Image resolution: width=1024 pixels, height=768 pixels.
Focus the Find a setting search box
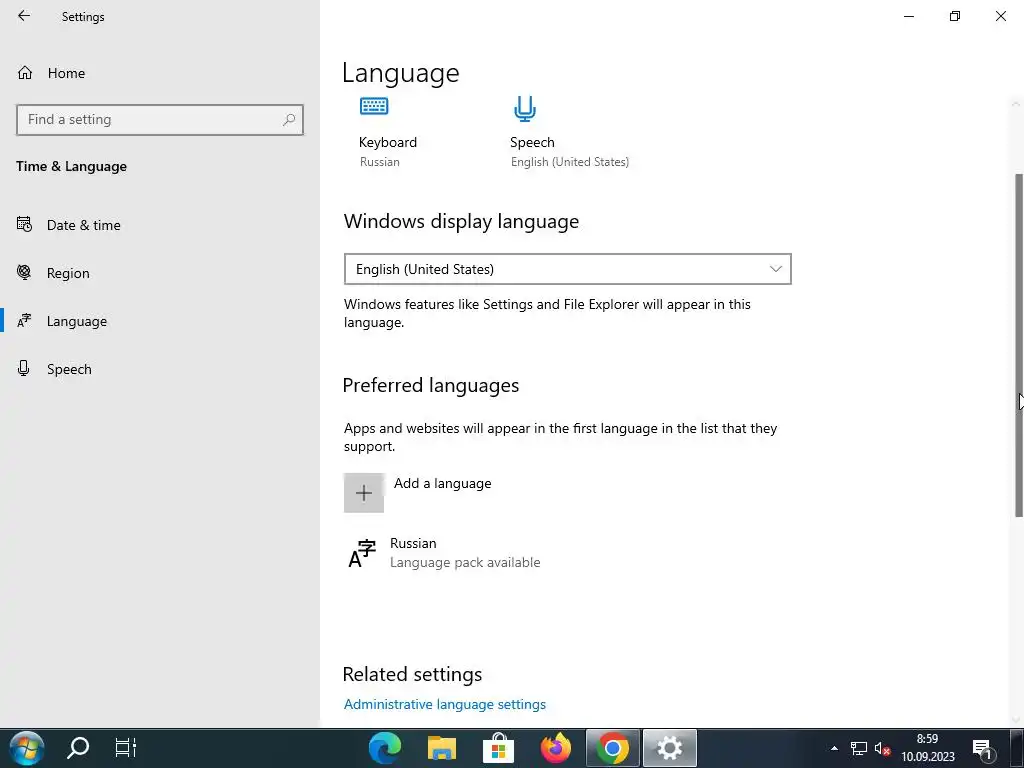tap(159, 120)
